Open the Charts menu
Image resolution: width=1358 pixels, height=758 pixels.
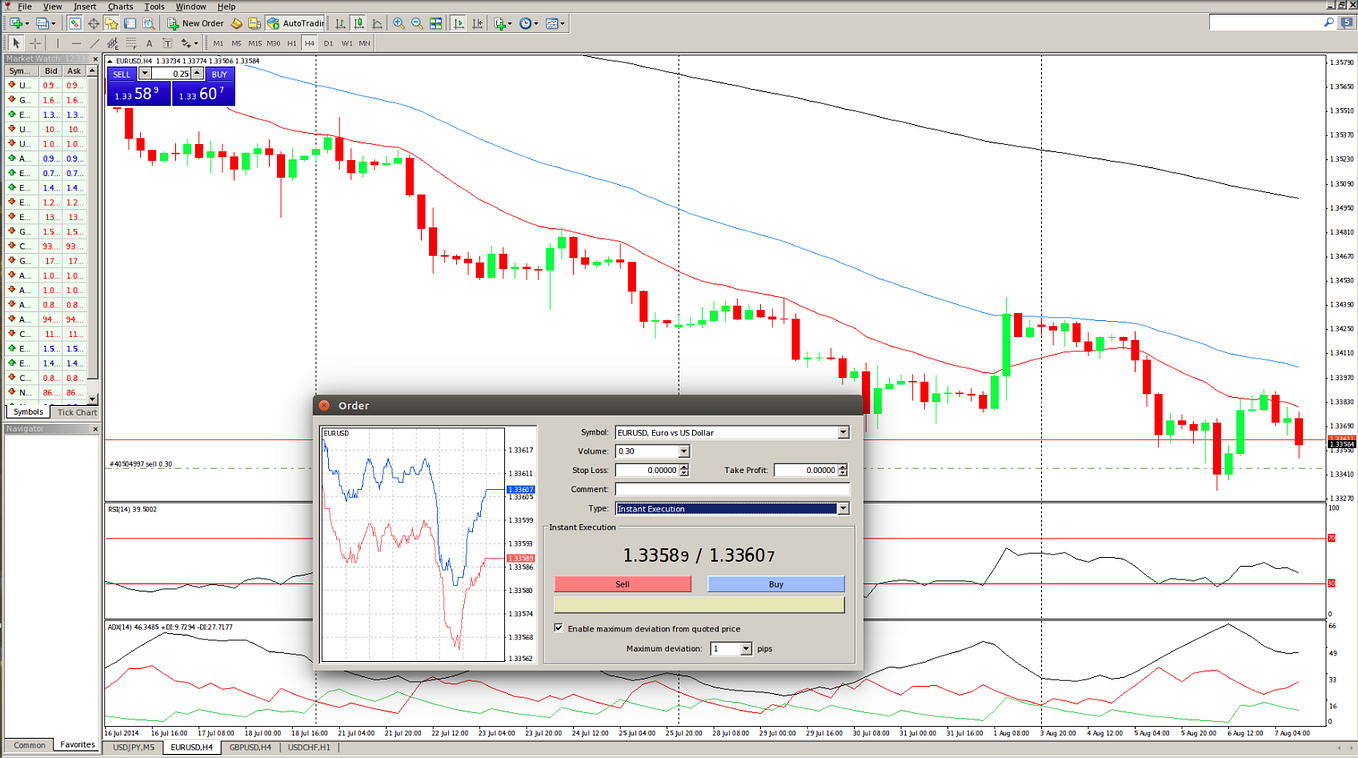coord(119,6)
